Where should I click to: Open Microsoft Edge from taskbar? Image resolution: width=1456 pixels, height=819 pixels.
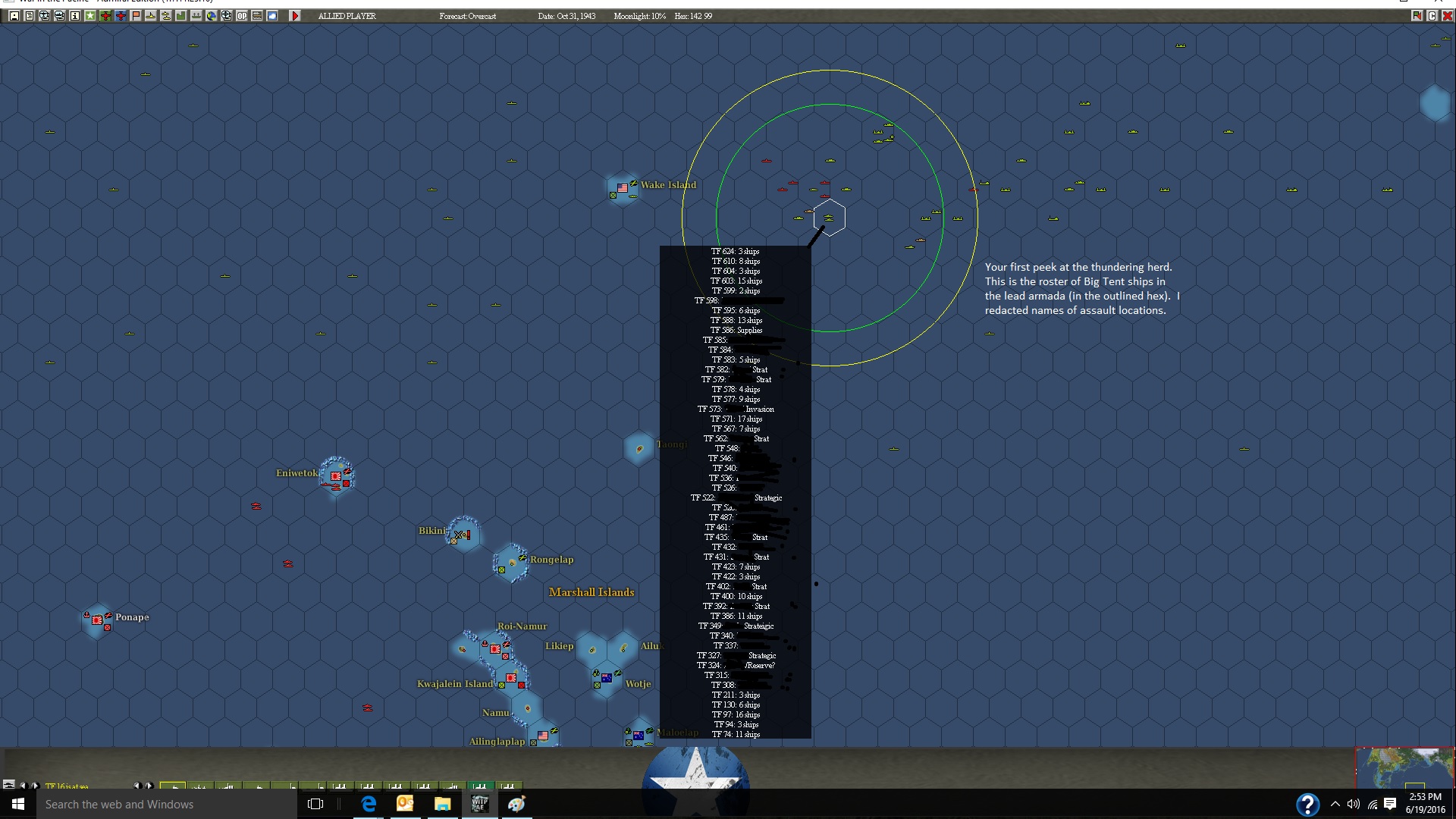[x=369, y=804]
